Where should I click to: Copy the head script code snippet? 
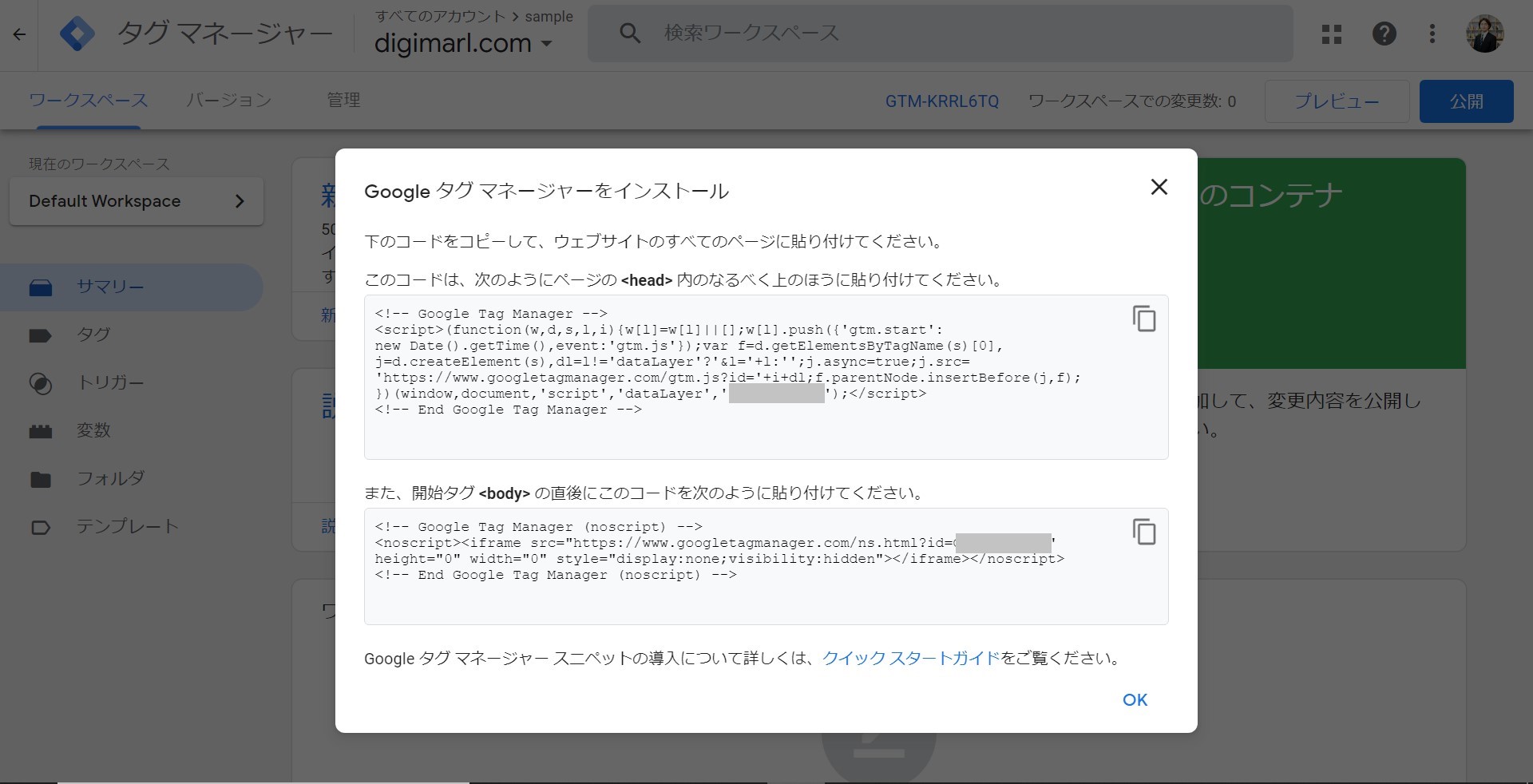[1144, 319]
